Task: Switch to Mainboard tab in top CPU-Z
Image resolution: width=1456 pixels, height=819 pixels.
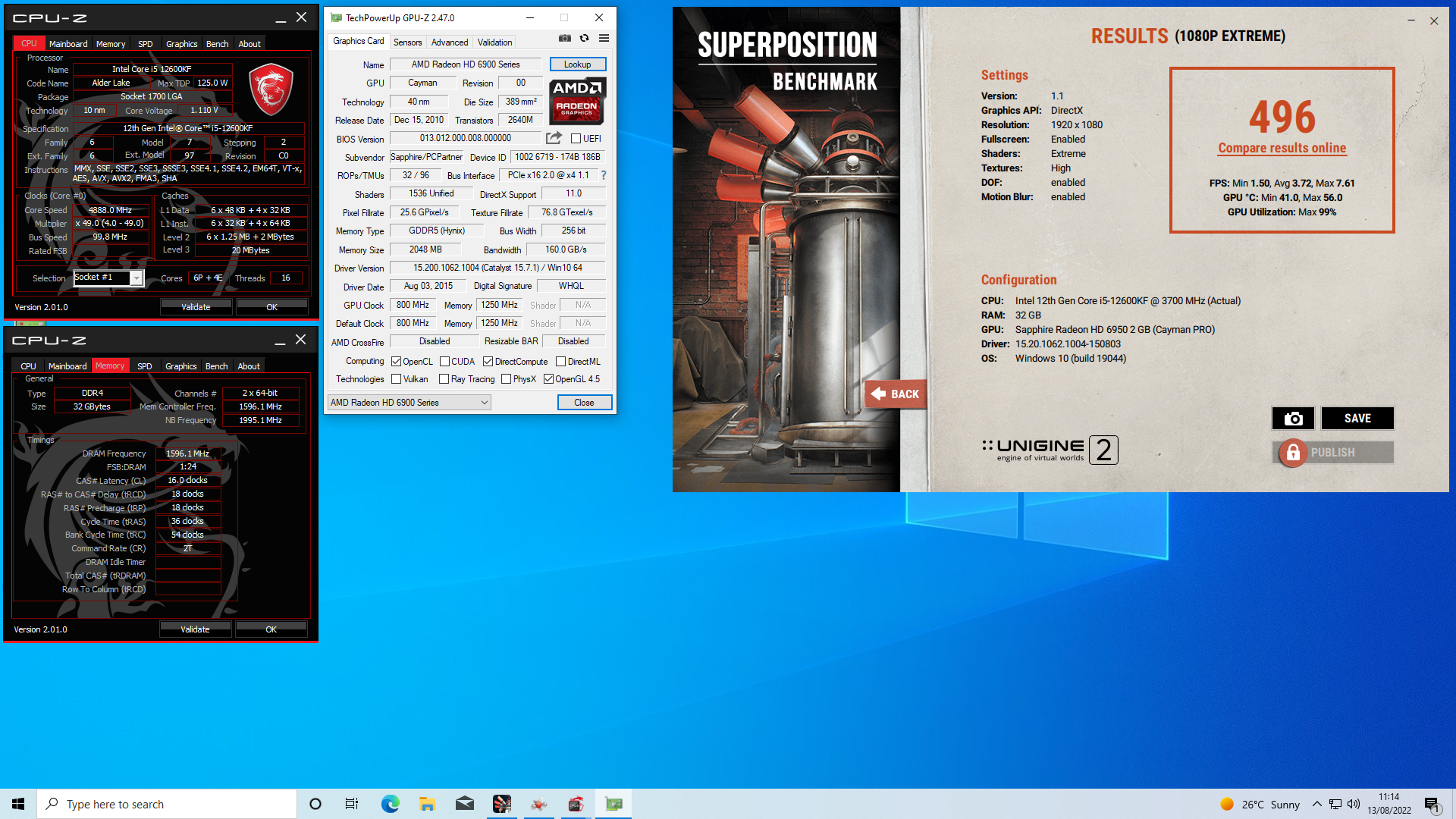Action: [68, 44]
